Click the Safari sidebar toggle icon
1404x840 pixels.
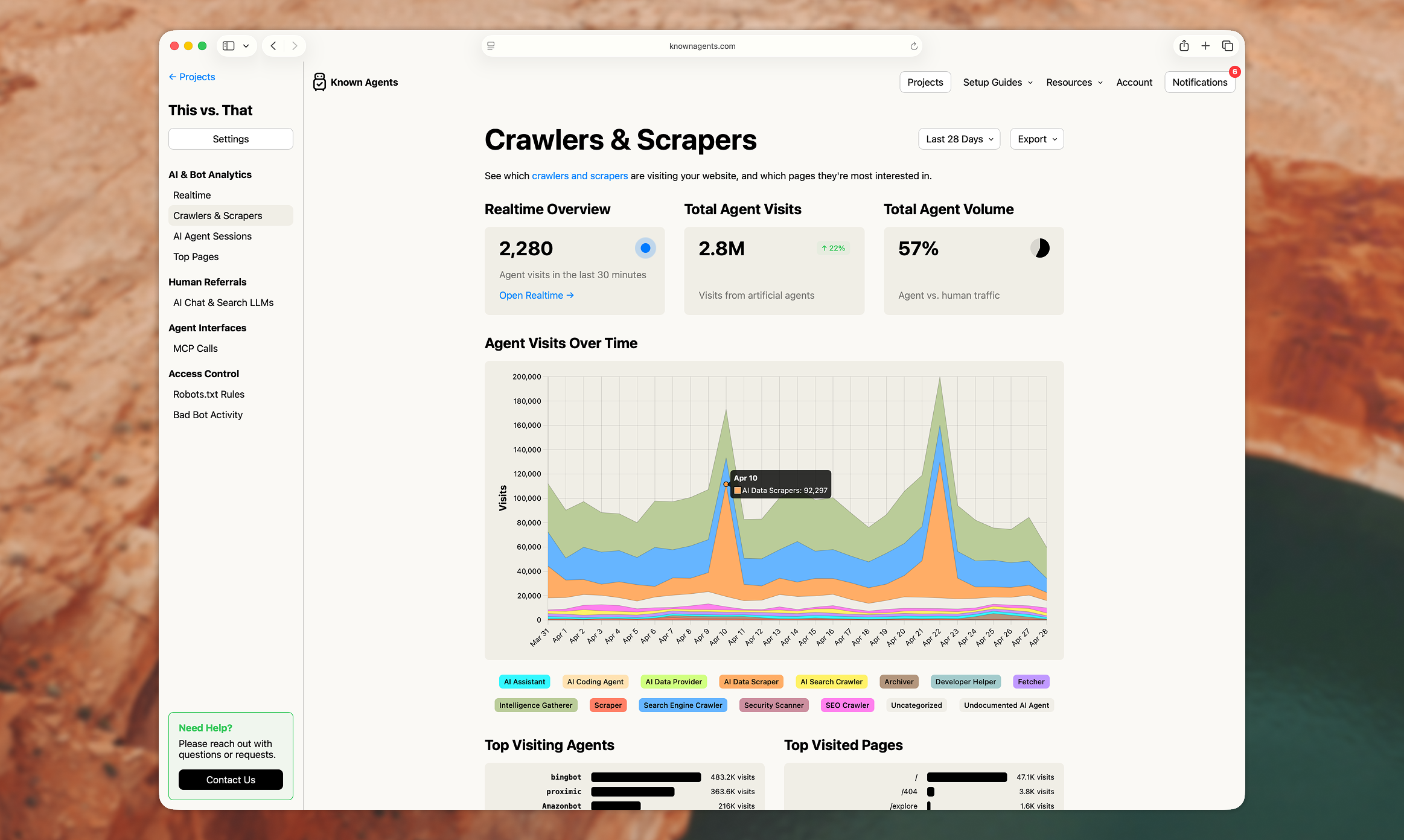(229, 46)
